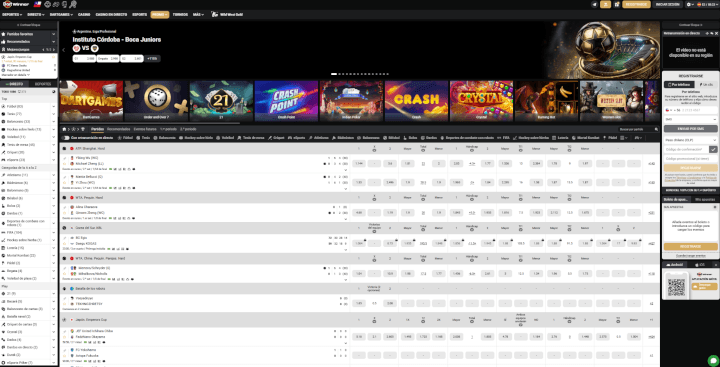720x367 pixels.
Task: Go to previous banner slide arrow
Action: coord(64,50)
